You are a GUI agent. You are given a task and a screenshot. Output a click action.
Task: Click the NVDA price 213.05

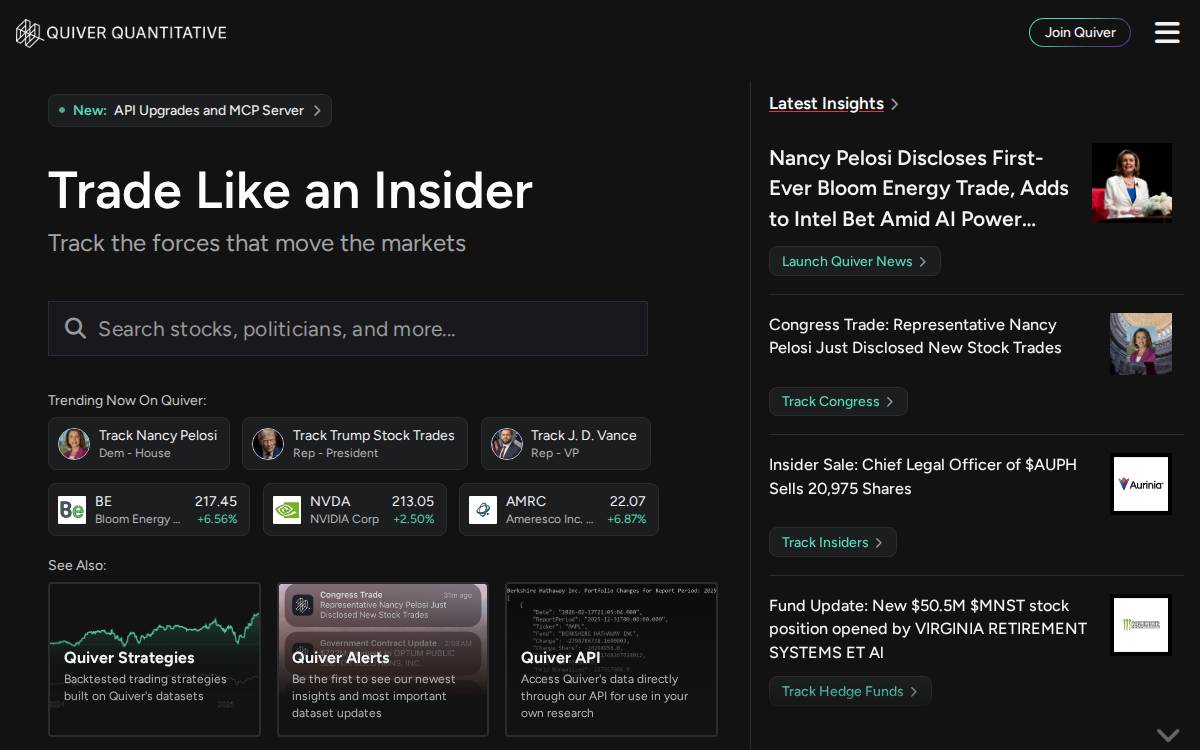click(x=413, y=501)
